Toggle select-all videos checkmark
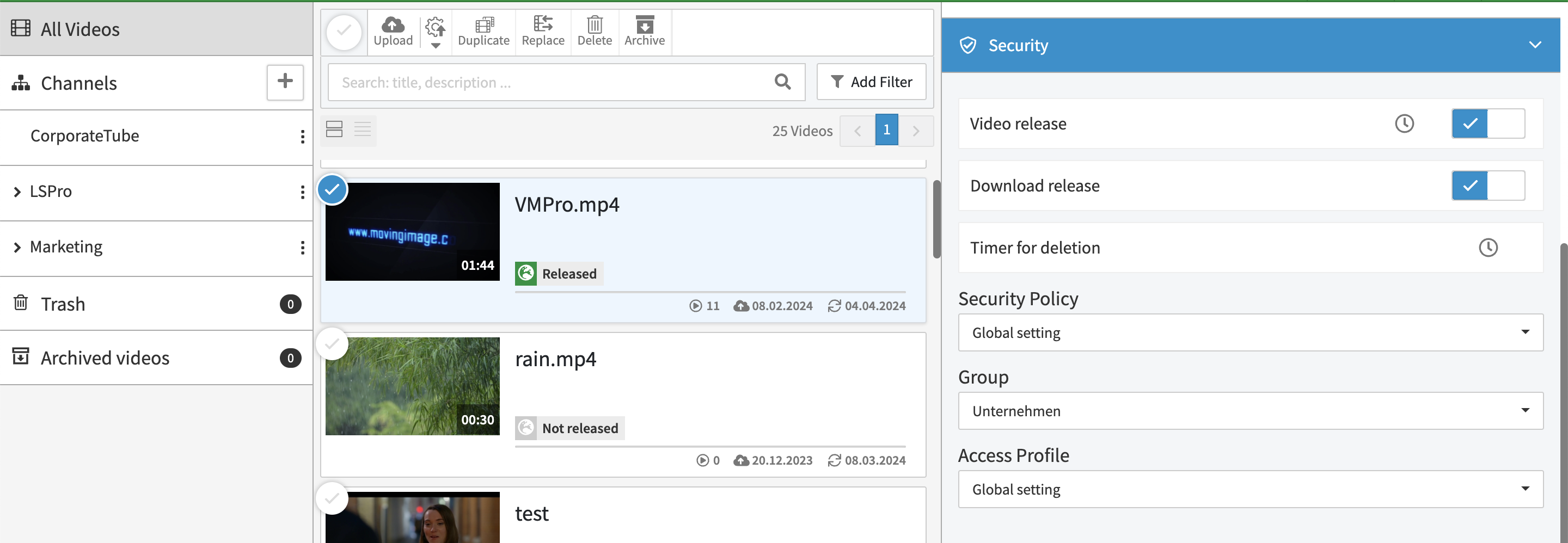1568x543 pixels. click(x=344, y=32)
